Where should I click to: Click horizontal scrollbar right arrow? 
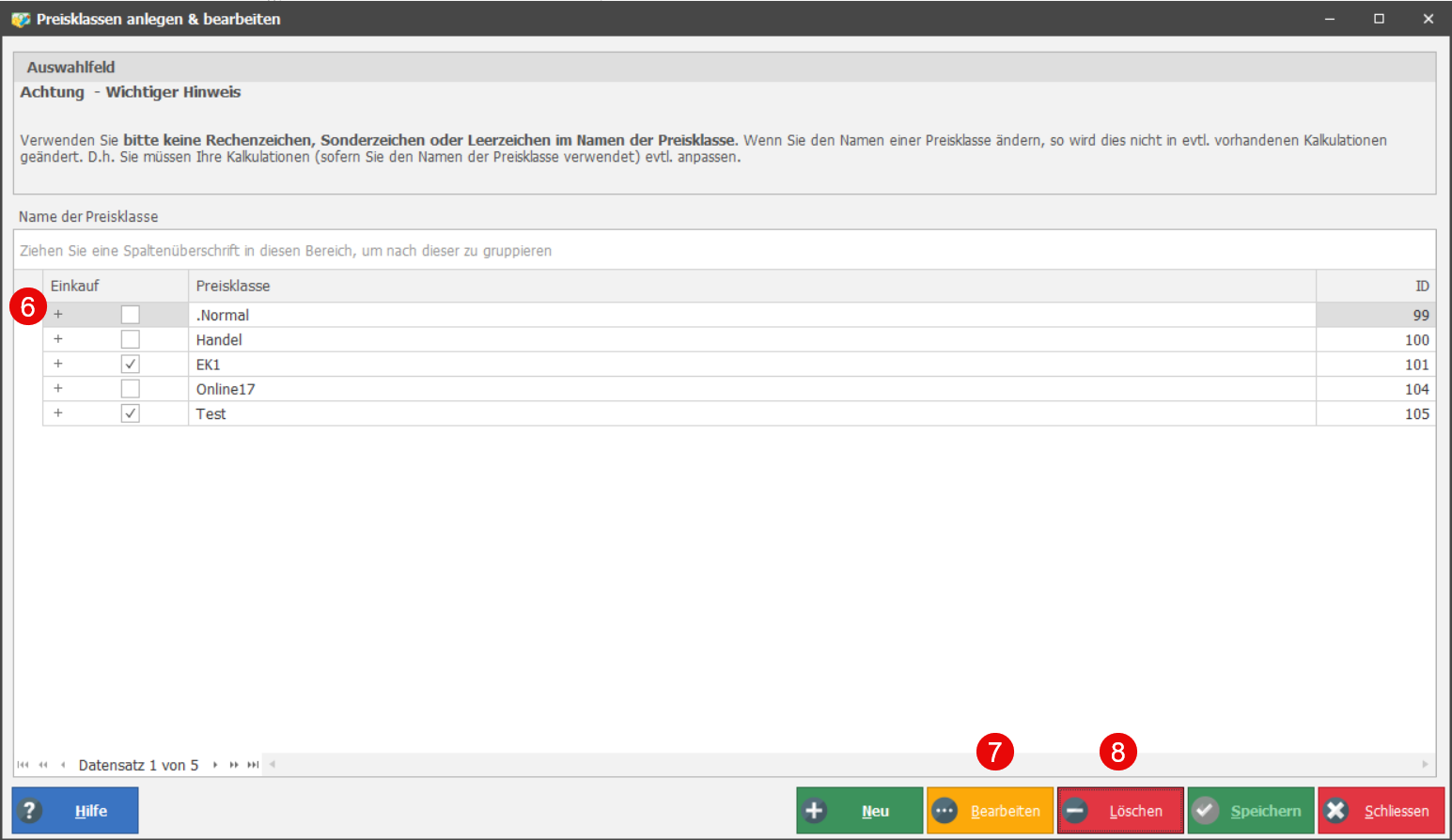(x=1426, y=764)
